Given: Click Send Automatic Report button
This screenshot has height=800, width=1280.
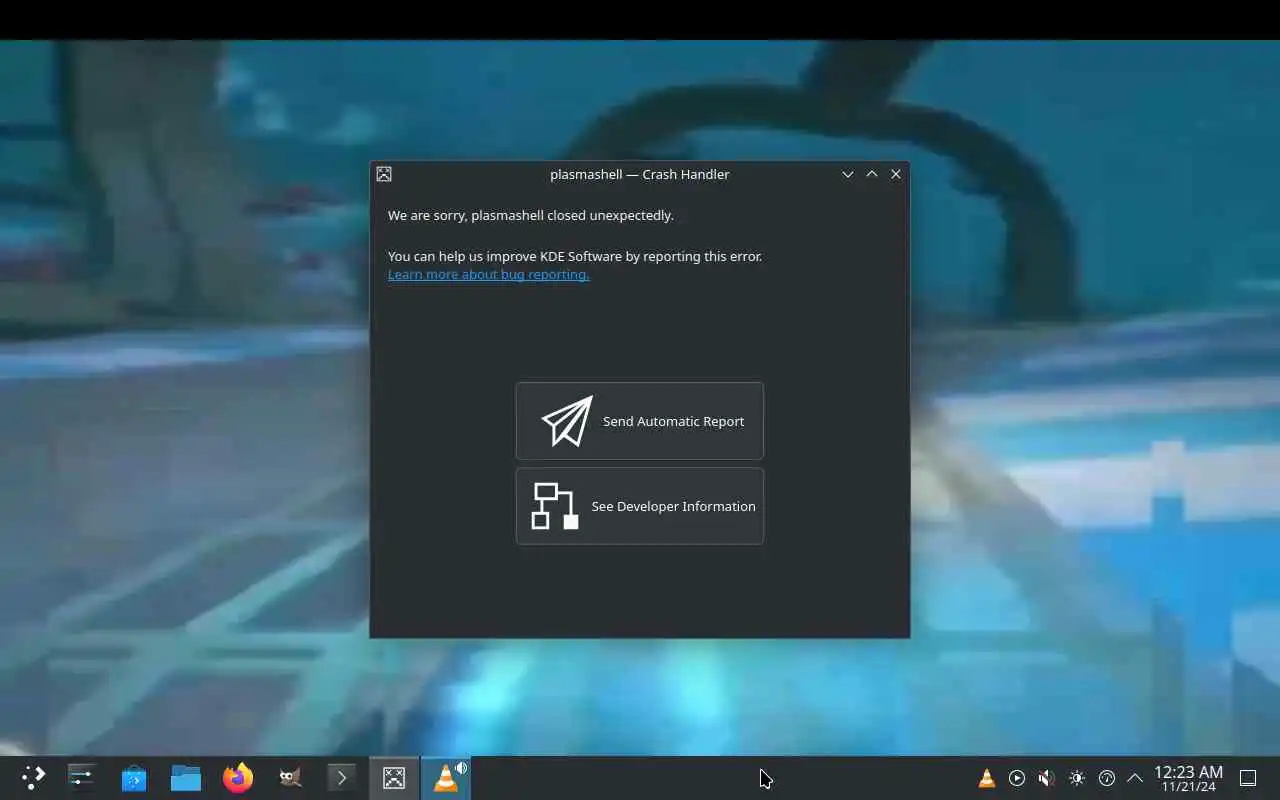Looking at the screenshot, I should [x=640, y=421].
